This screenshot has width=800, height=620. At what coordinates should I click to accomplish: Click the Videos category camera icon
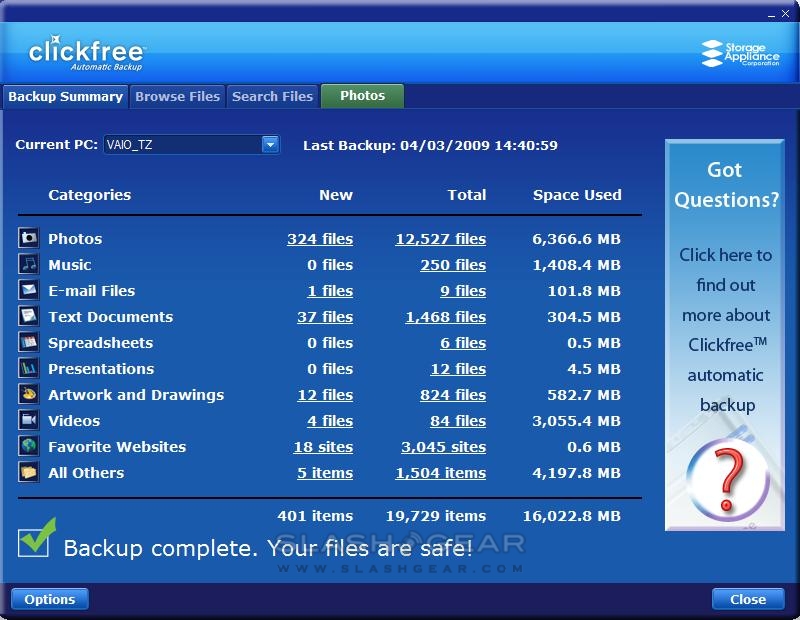click(x=28, y=420)
